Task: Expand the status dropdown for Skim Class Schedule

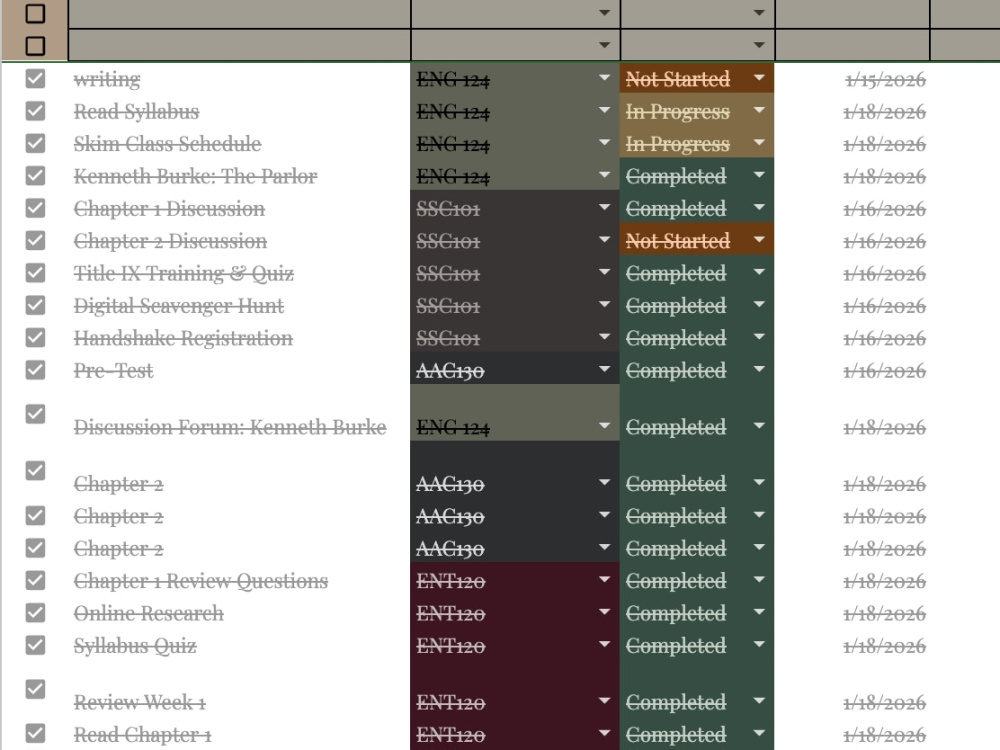Action: pos(759,142)
